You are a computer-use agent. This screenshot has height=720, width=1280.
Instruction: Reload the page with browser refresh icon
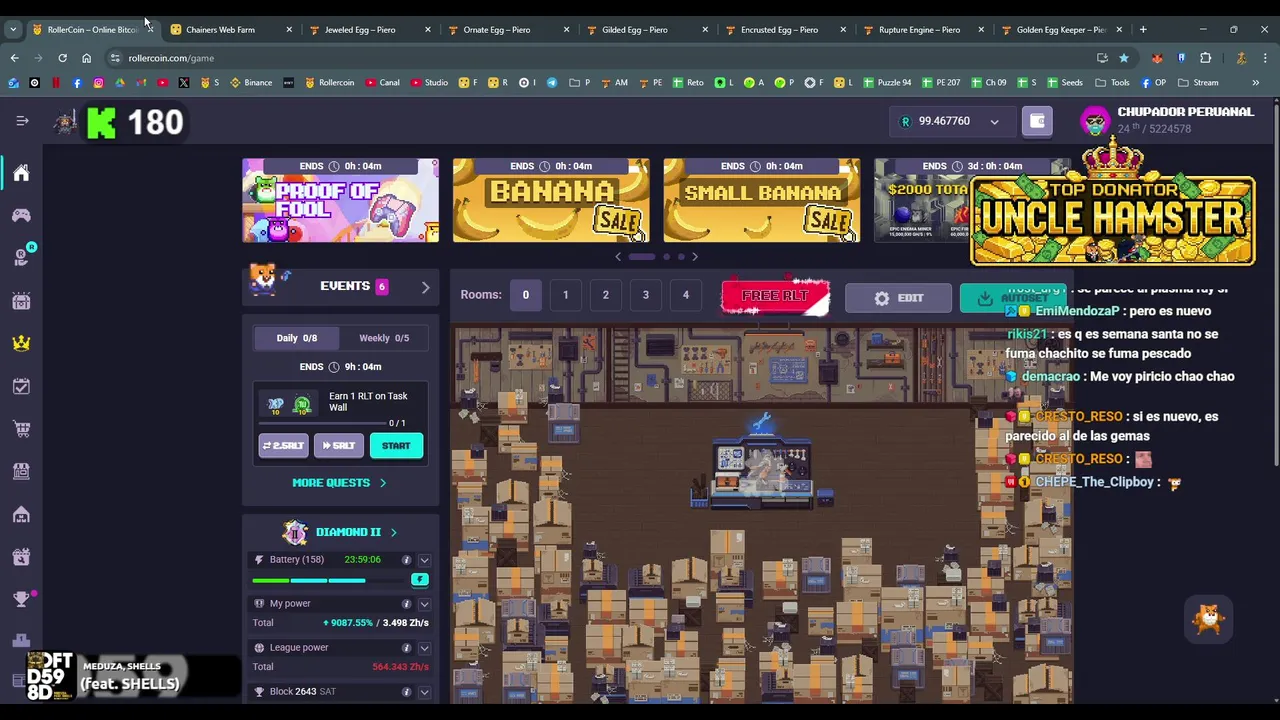point(62,58)
